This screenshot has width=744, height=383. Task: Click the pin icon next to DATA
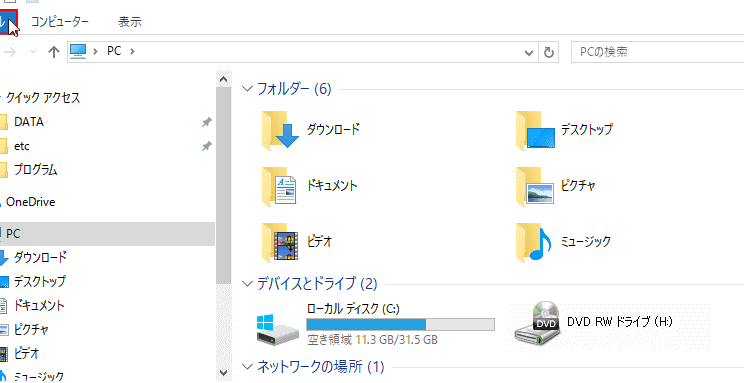click(206, 122)
